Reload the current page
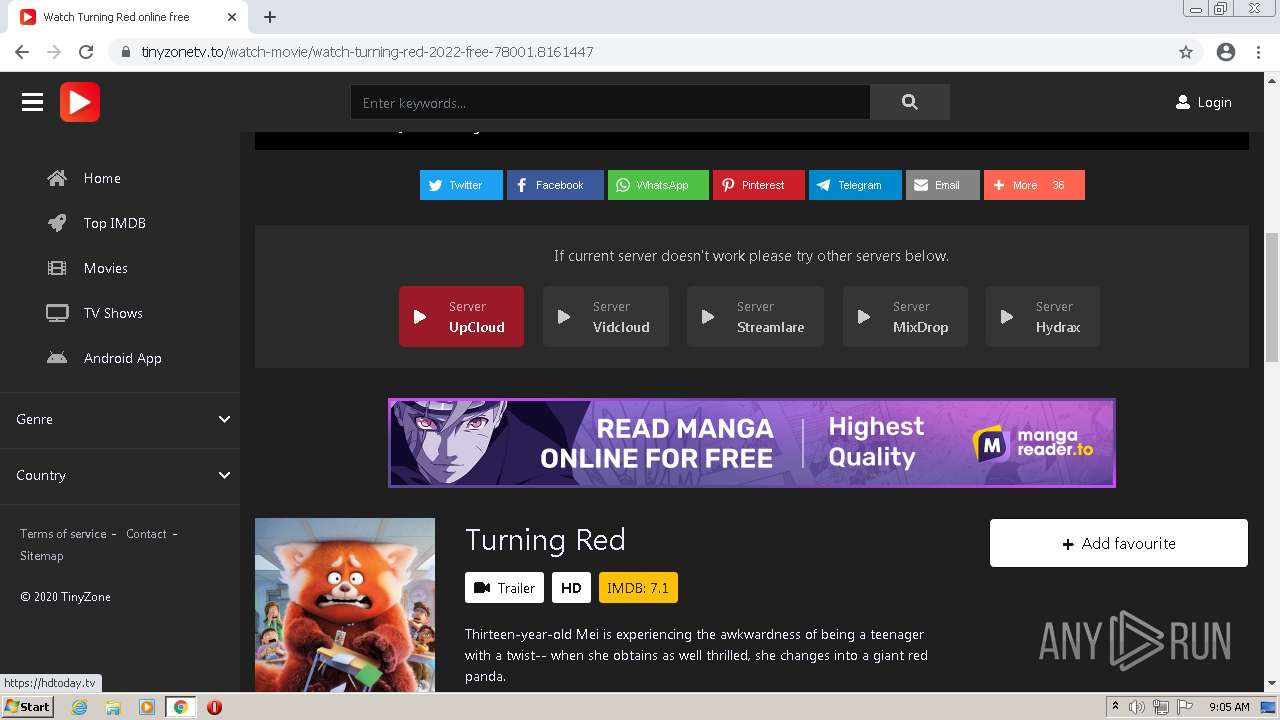 pyautogui.click(x=86, y=52)
